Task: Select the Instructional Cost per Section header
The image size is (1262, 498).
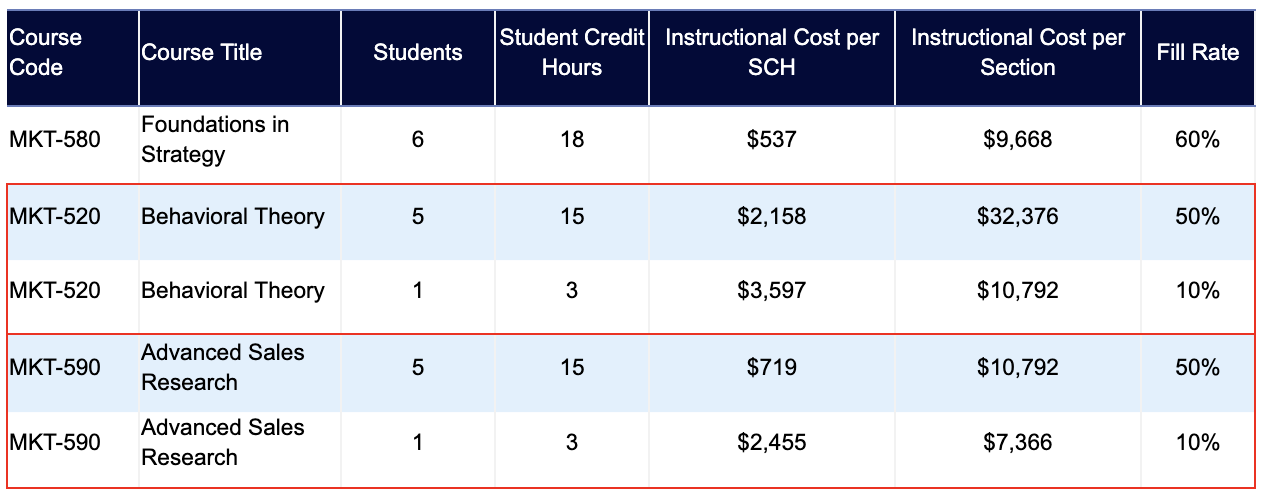Action: tap(1018, 57)
